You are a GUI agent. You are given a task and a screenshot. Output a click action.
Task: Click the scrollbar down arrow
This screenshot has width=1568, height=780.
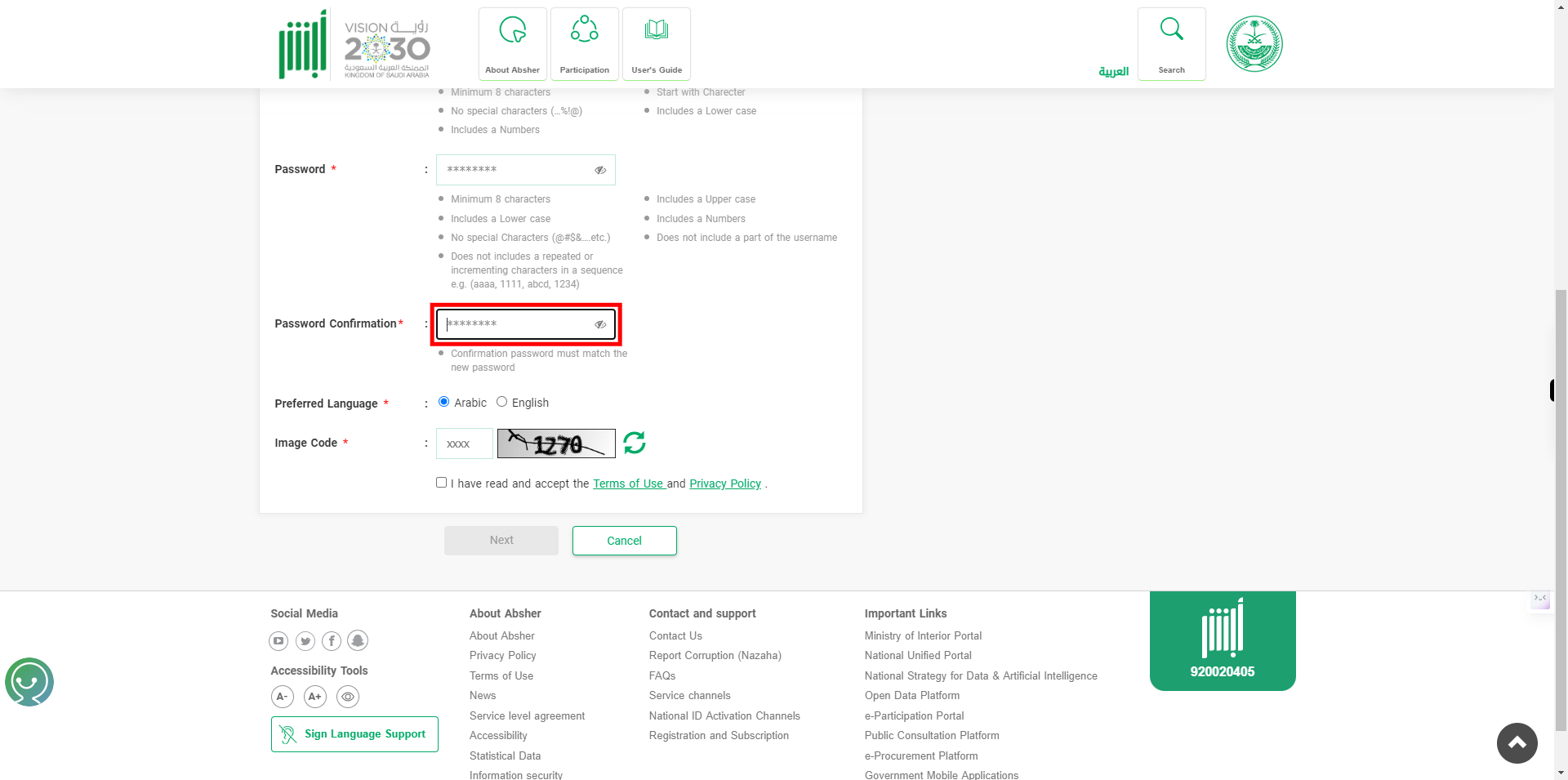coord(1561,773)
